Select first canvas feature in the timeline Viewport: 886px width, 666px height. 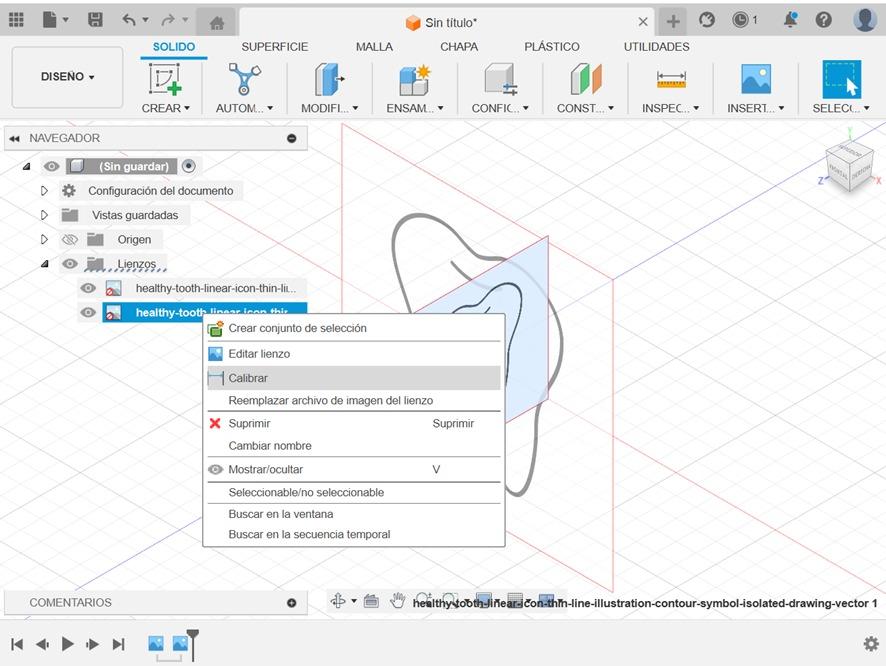(x=155, y=643)
